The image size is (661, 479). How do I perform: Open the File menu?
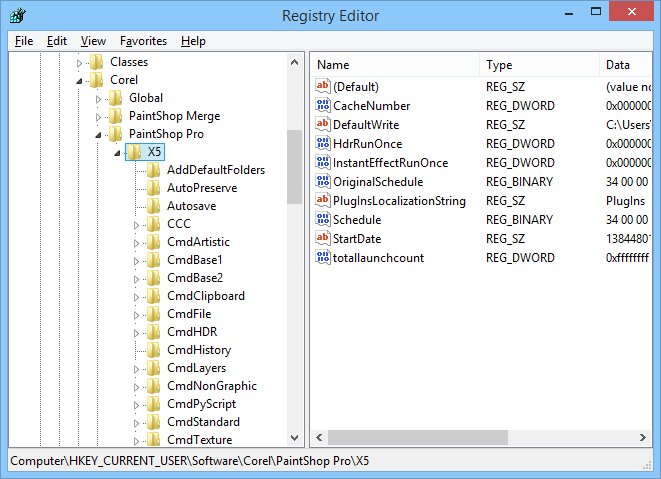coord(24,41)
